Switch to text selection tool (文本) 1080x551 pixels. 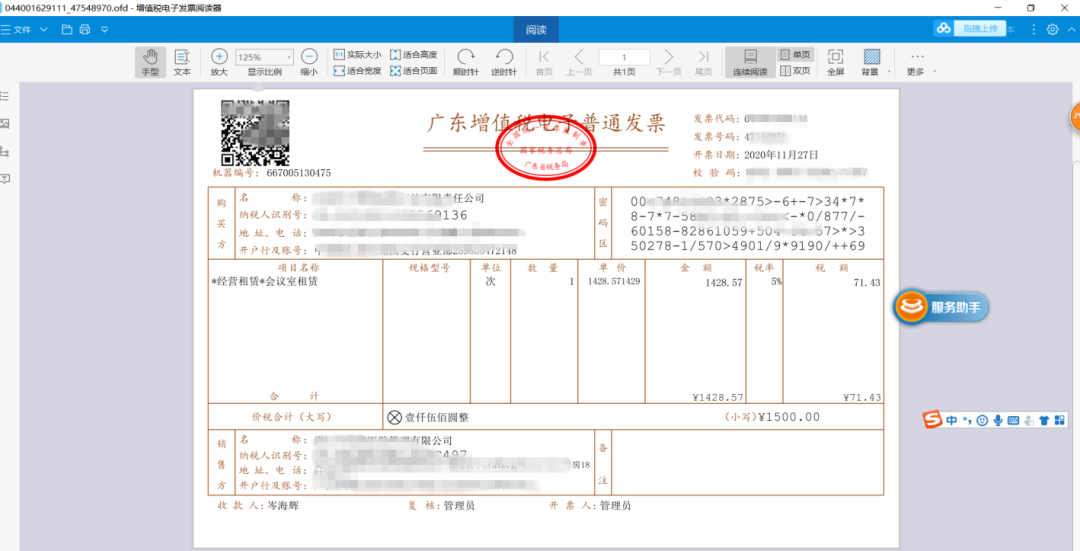182,62
